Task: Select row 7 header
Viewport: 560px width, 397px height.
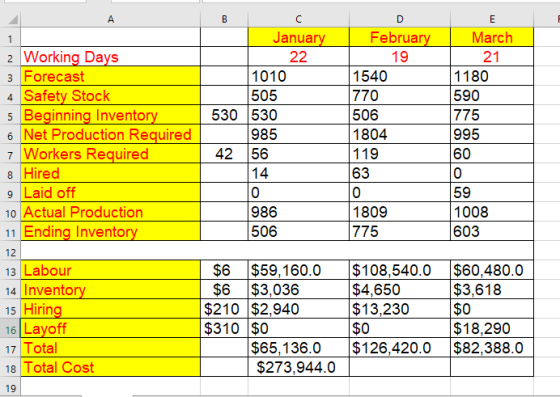Action: [x=10, y=154]
